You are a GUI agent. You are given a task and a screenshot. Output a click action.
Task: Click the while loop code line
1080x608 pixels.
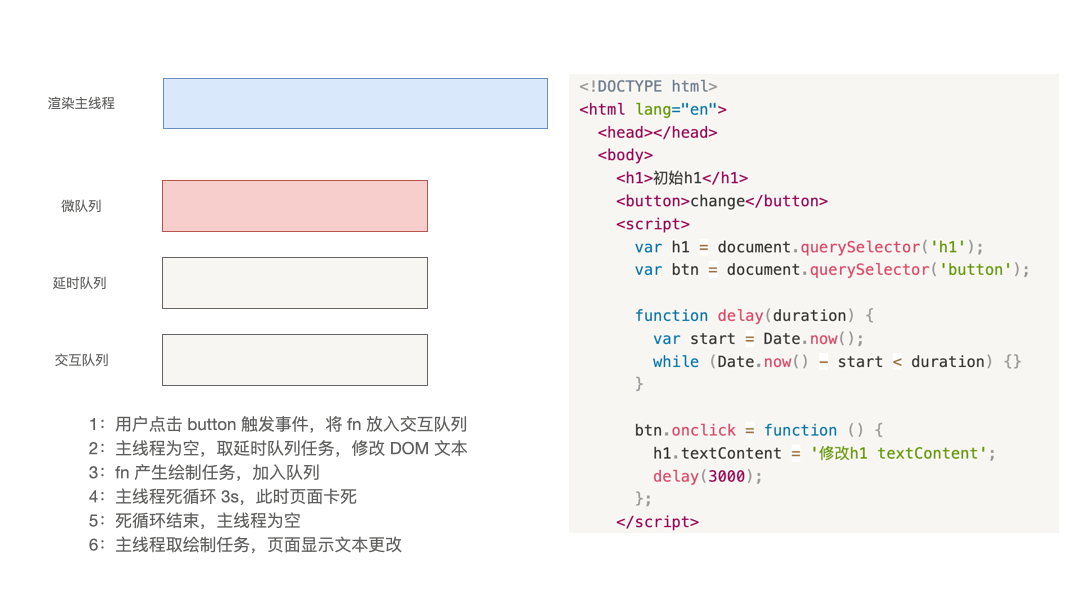[837, 361]
